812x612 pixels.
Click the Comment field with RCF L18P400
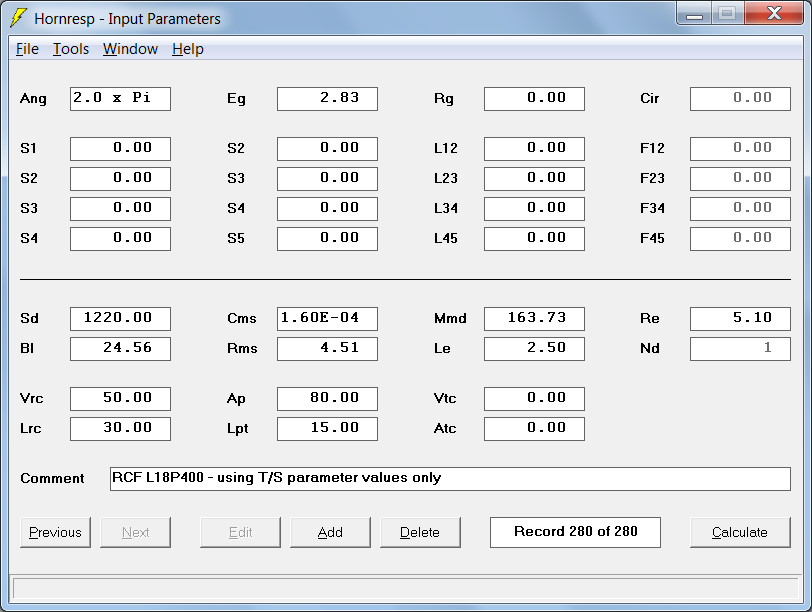450,478
